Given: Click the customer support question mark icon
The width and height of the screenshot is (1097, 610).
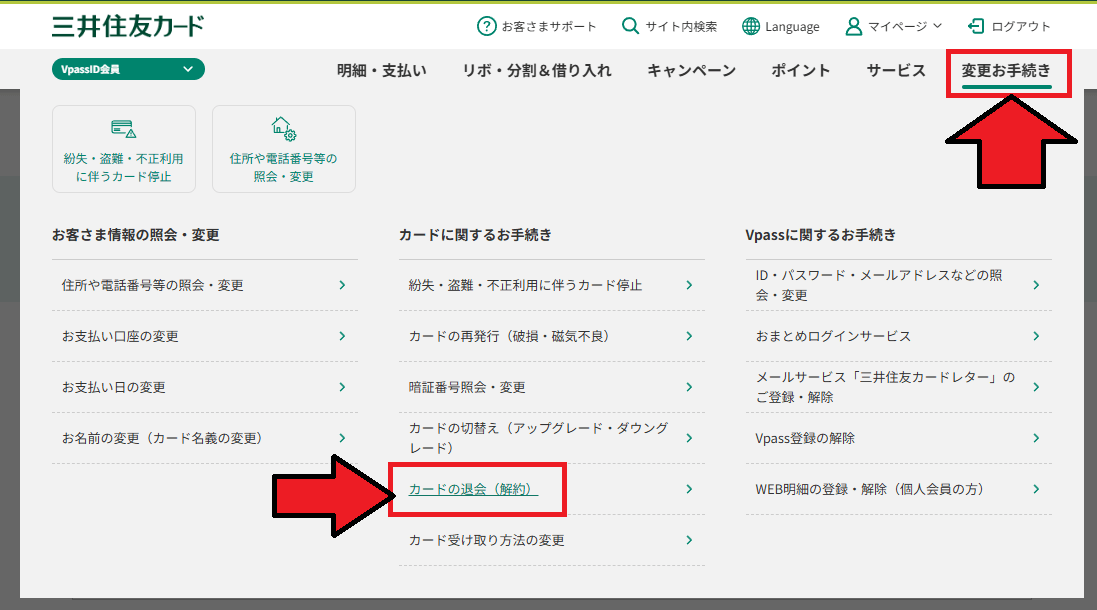Looking at the screenshot, I should (x=486, y=26).
